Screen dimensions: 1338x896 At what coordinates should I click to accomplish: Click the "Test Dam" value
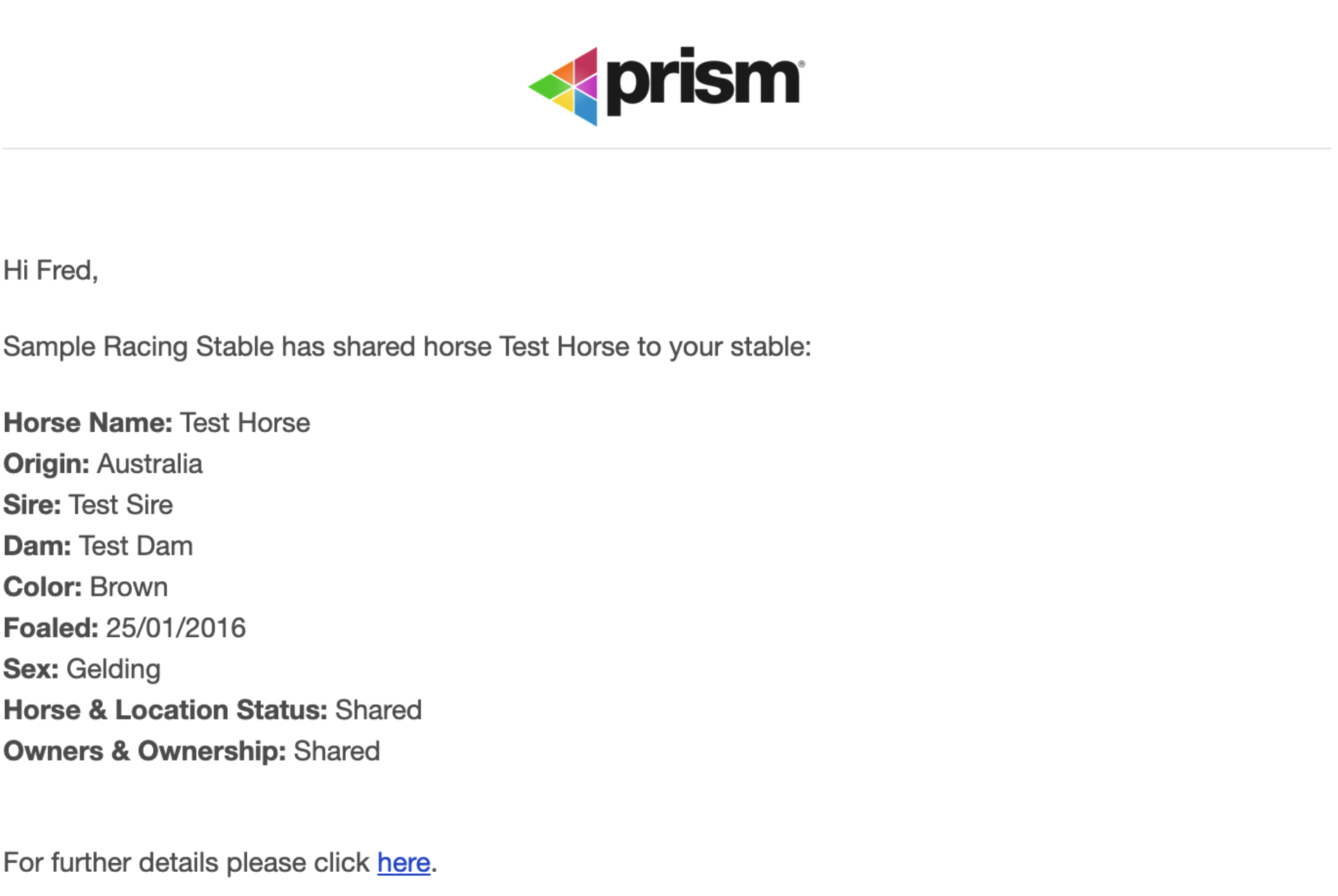coord(135,546)
